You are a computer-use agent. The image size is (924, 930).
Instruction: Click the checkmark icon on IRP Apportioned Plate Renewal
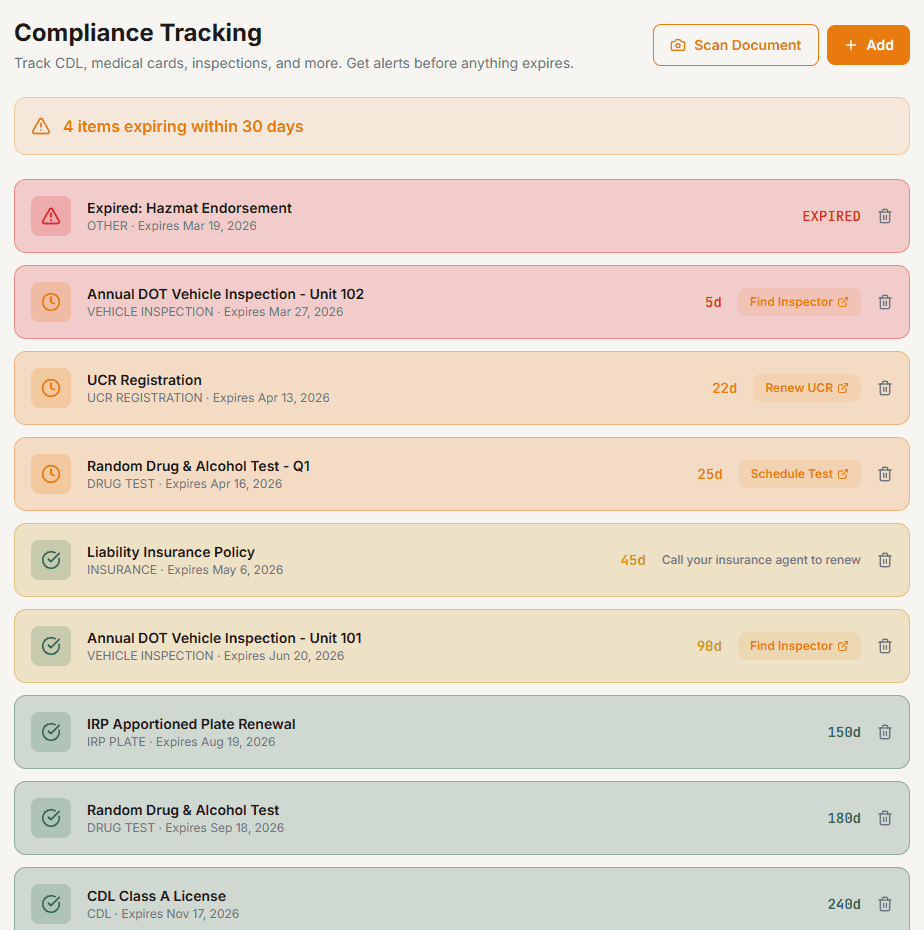pos(50,731)
